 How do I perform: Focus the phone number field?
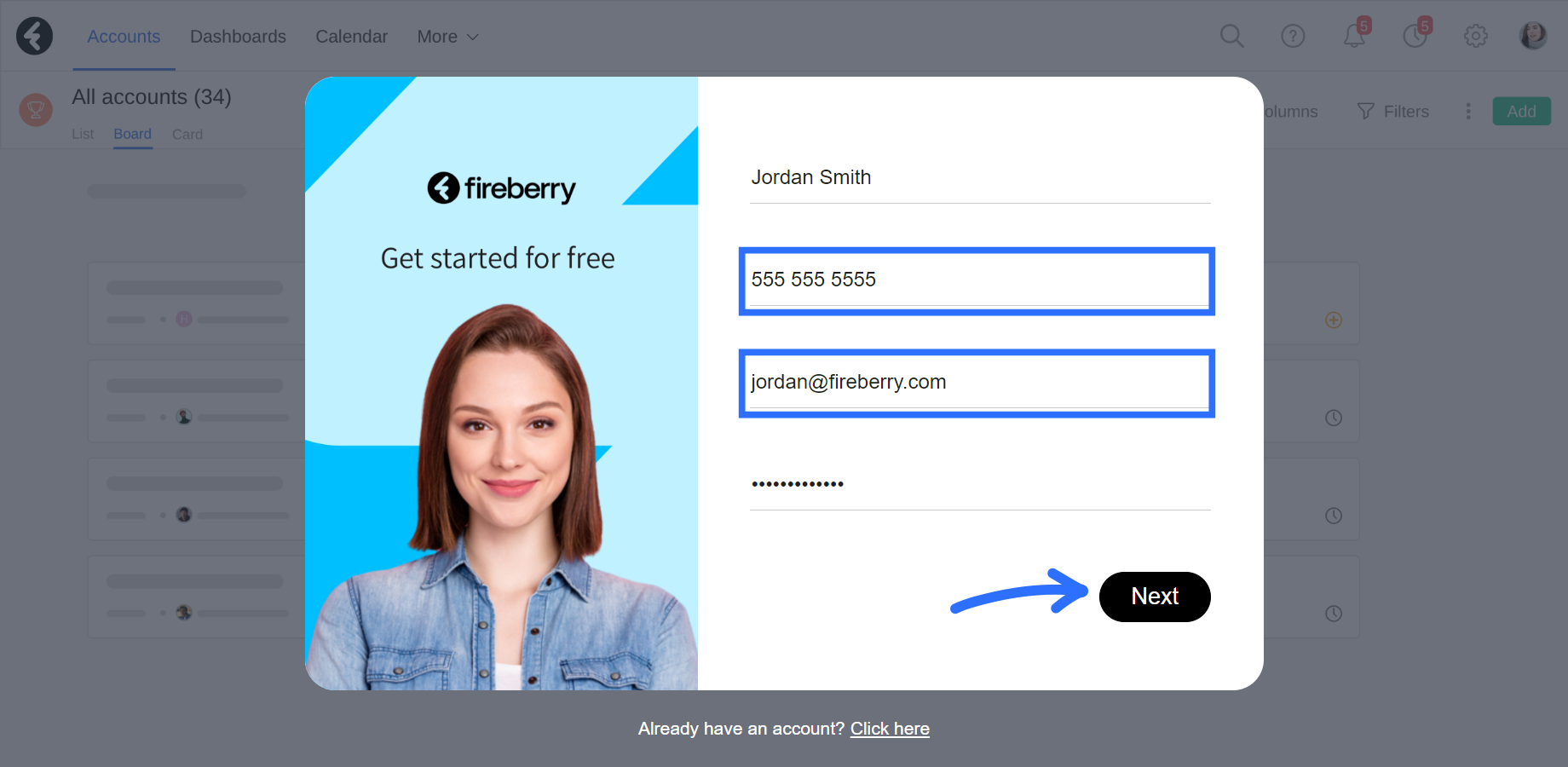977,281
